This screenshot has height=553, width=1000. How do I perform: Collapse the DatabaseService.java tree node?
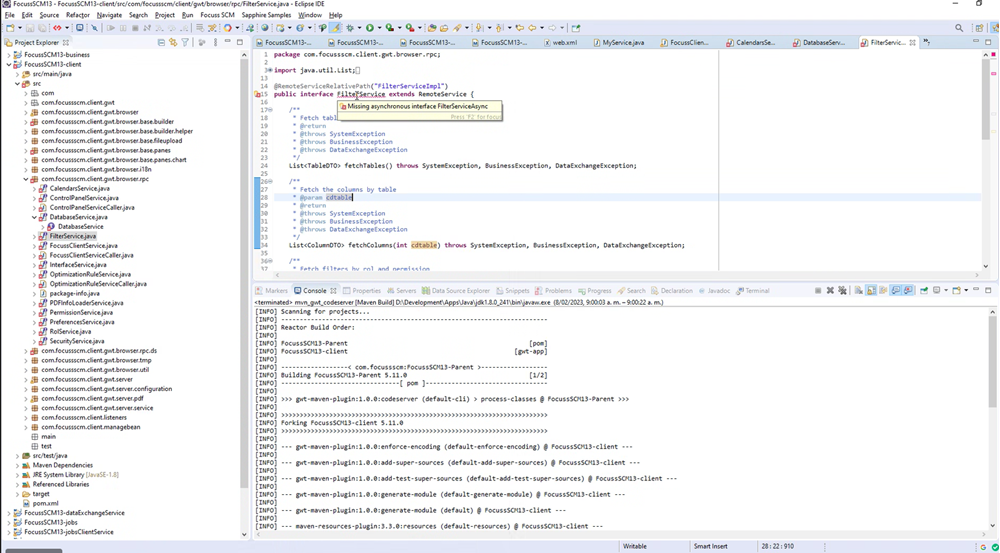34,217
